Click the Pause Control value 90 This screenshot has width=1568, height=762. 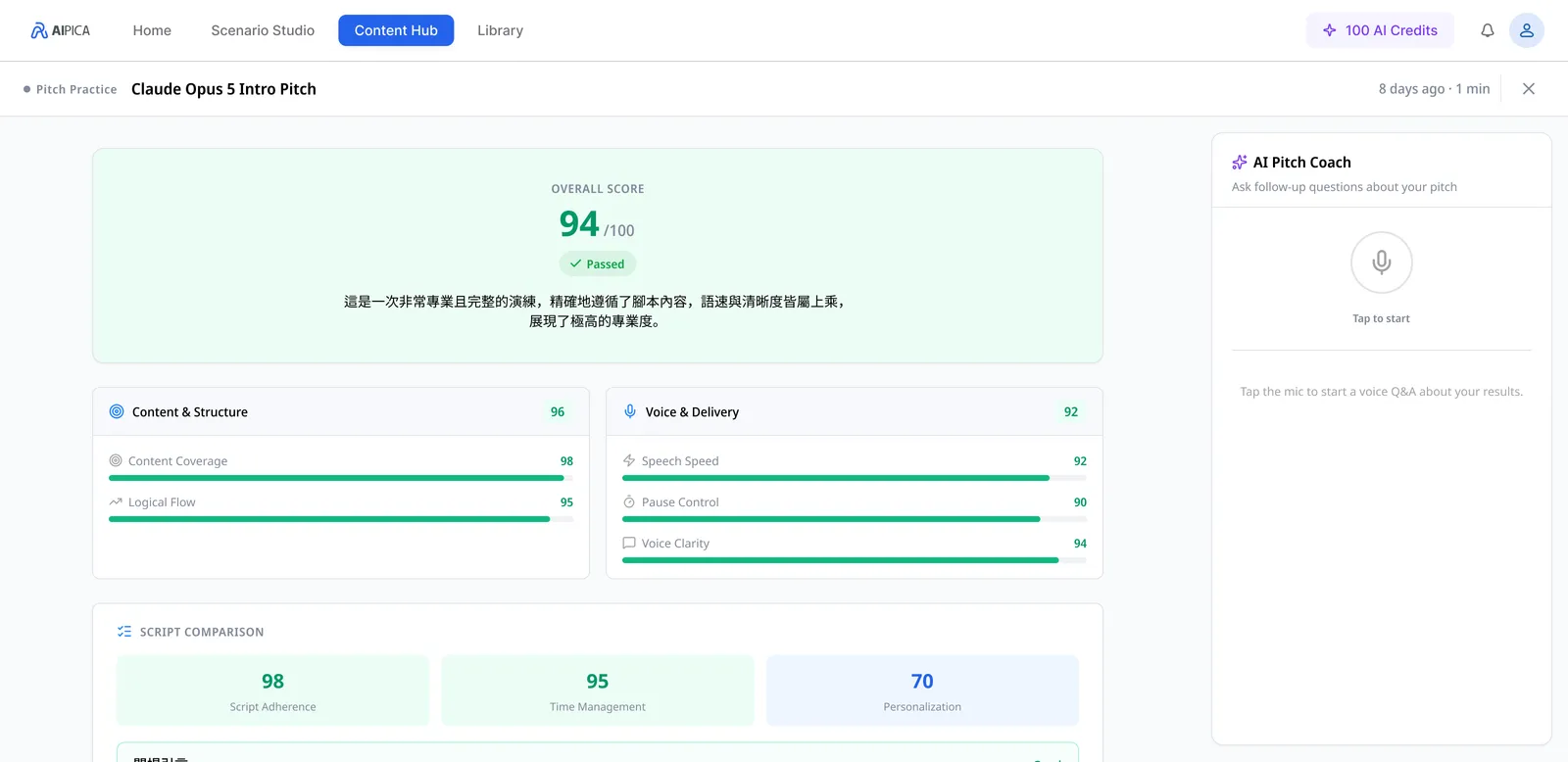coord(1080,502)
